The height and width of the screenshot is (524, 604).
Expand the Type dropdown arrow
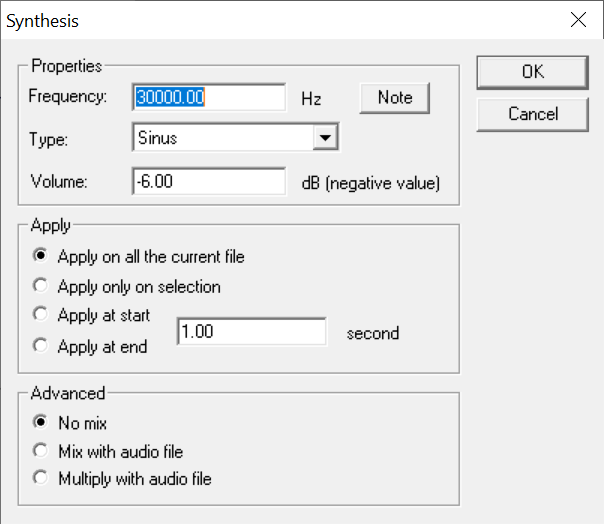point(324,138)
